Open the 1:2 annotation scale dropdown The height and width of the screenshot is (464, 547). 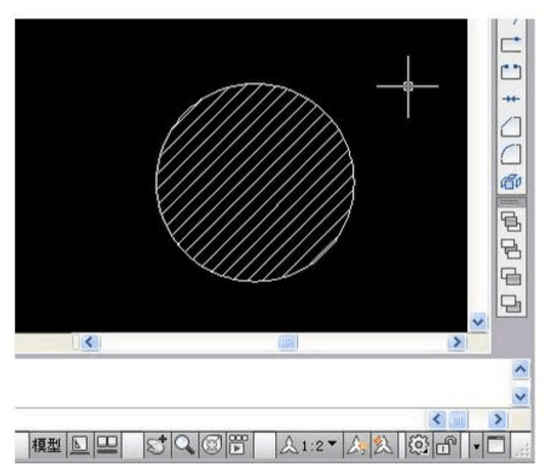[308, 446]
